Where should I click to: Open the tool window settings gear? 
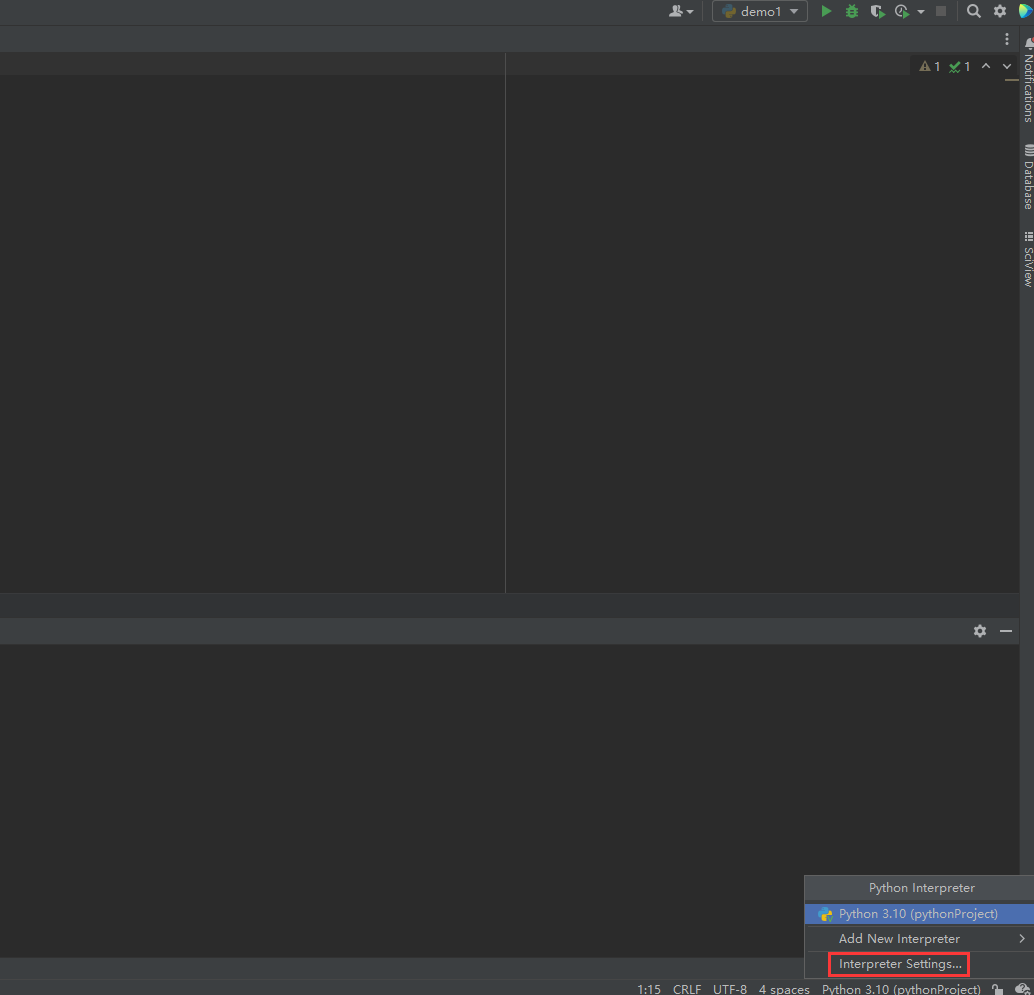(x=980, y=631)
